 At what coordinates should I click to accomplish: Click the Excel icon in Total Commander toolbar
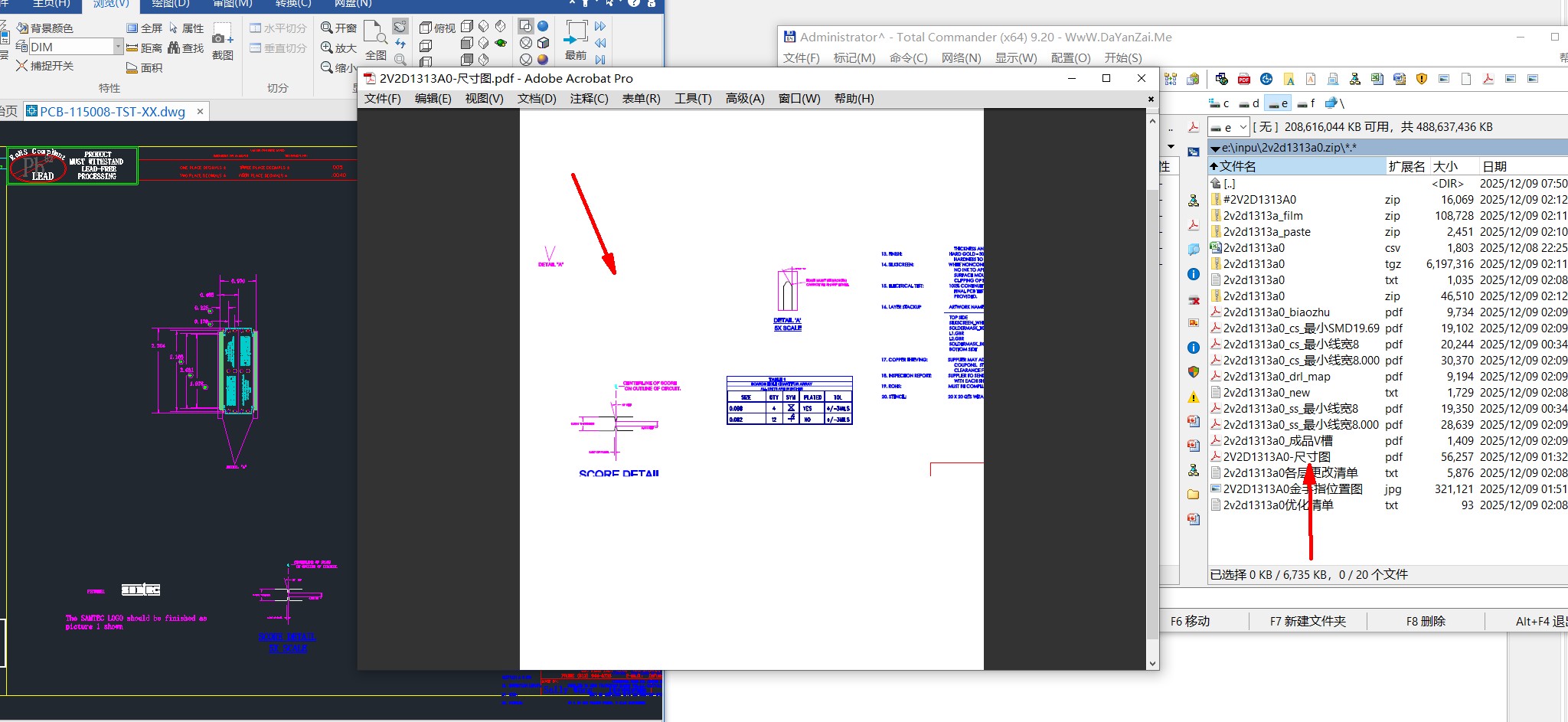click(x=1377, y=79)
